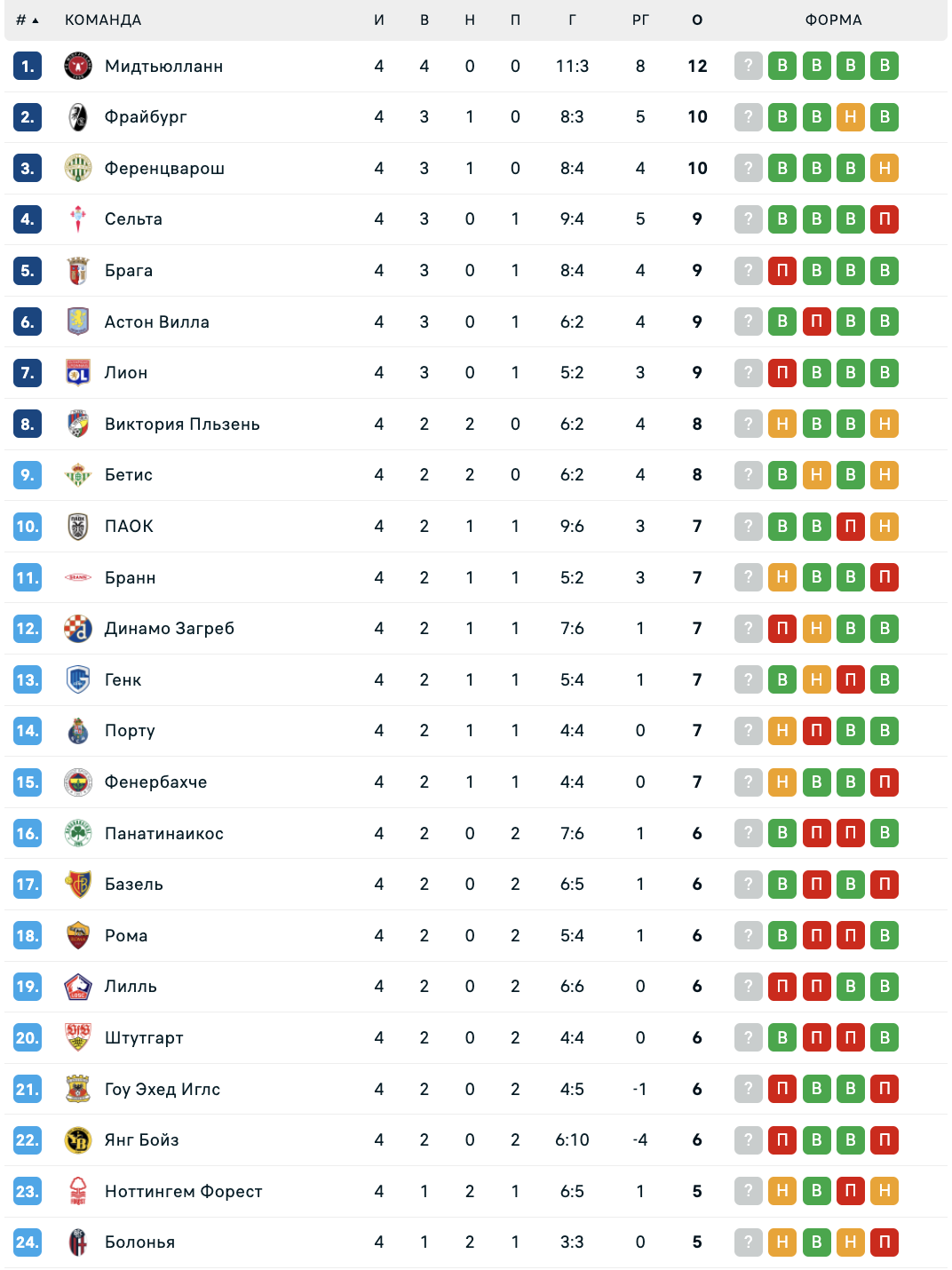
Task: Open the Астон Вилла crest icon
Action: (78, 321)
